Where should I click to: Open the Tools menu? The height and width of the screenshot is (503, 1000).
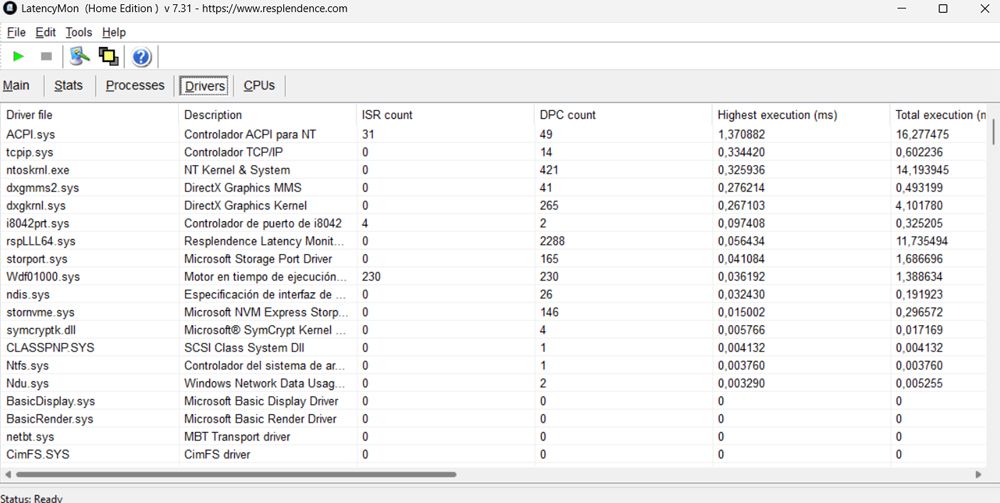(x=78, y=32)
